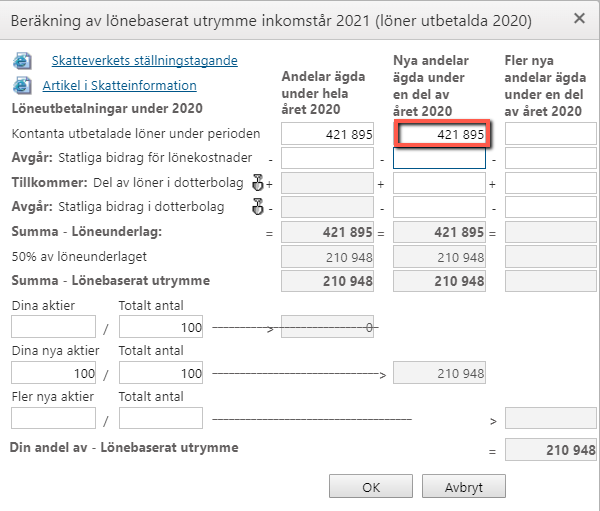Select Totalt antal field next to Dina aktier
The height and width of the screenshot is (511, 600).
[161, 327]
